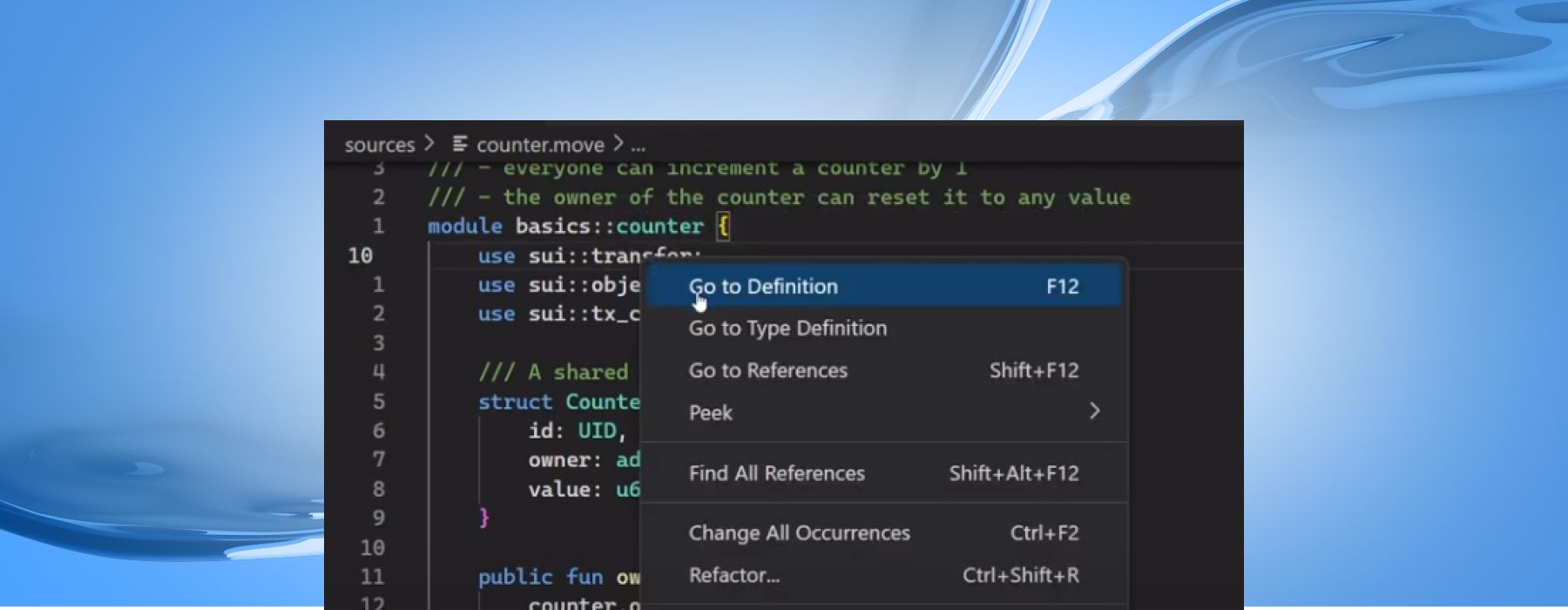Place cursor on the yellow opening brace
This screenshot has width=1568, height=610.
pyautogui.click(x=723, y=227)
